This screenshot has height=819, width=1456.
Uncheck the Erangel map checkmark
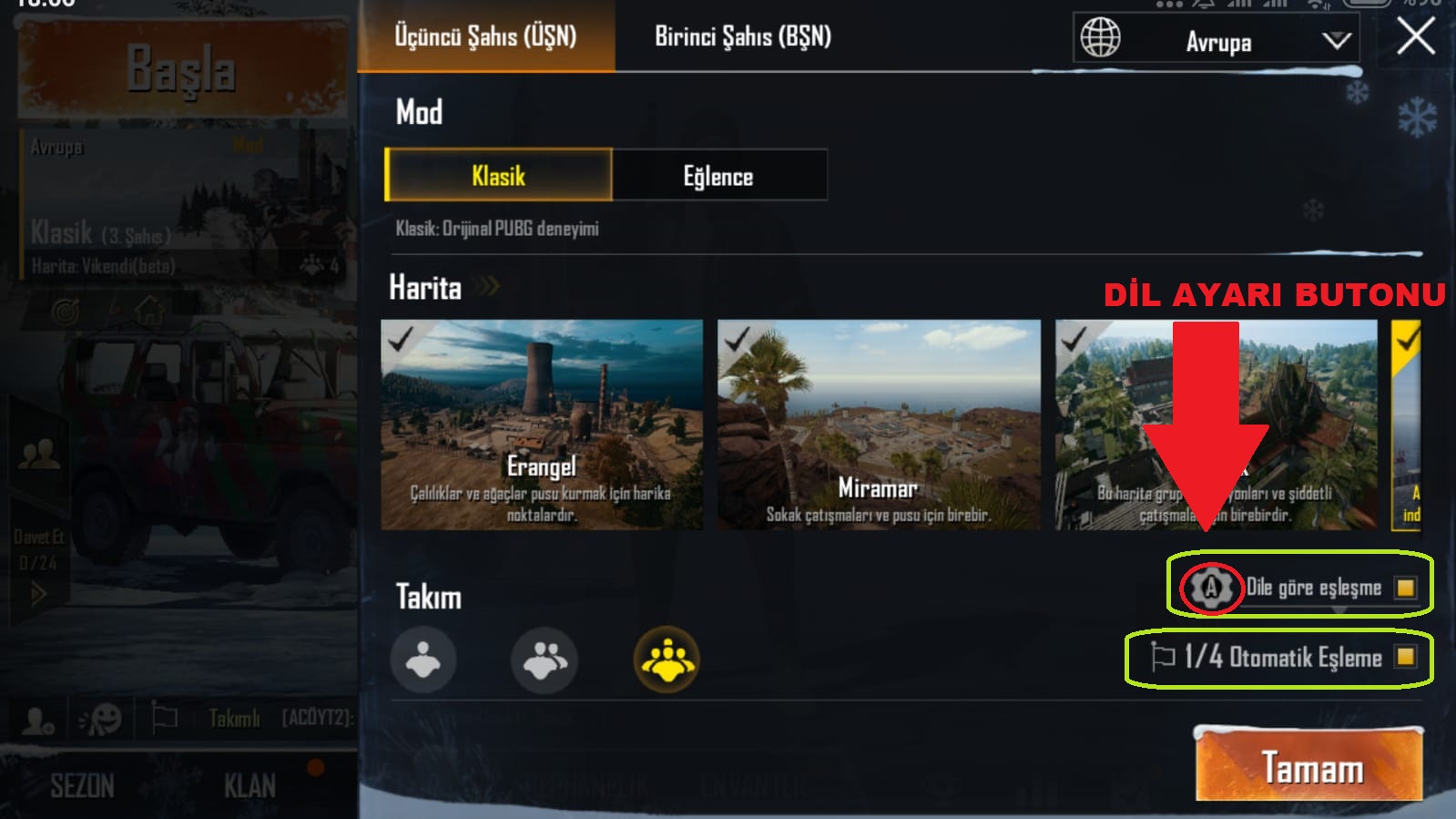399,339
